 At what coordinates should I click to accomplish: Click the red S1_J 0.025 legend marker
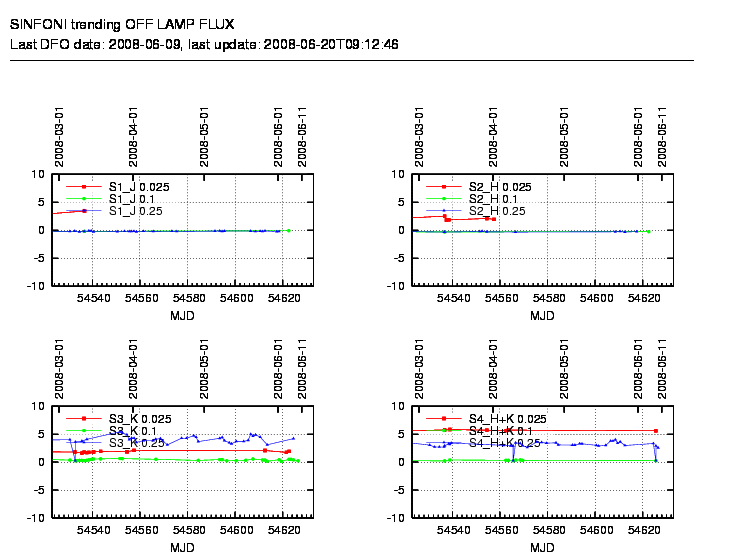click(85, 187)
